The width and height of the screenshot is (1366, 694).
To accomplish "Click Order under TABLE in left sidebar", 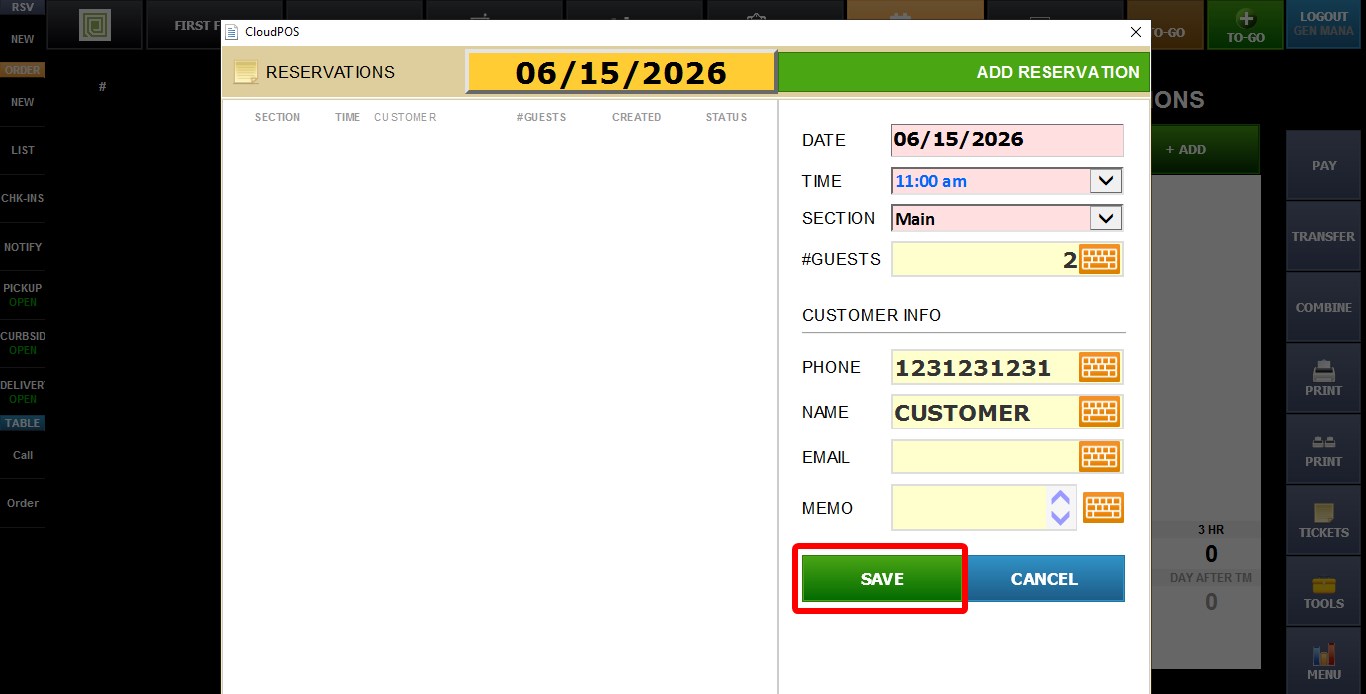I will 22,503.
